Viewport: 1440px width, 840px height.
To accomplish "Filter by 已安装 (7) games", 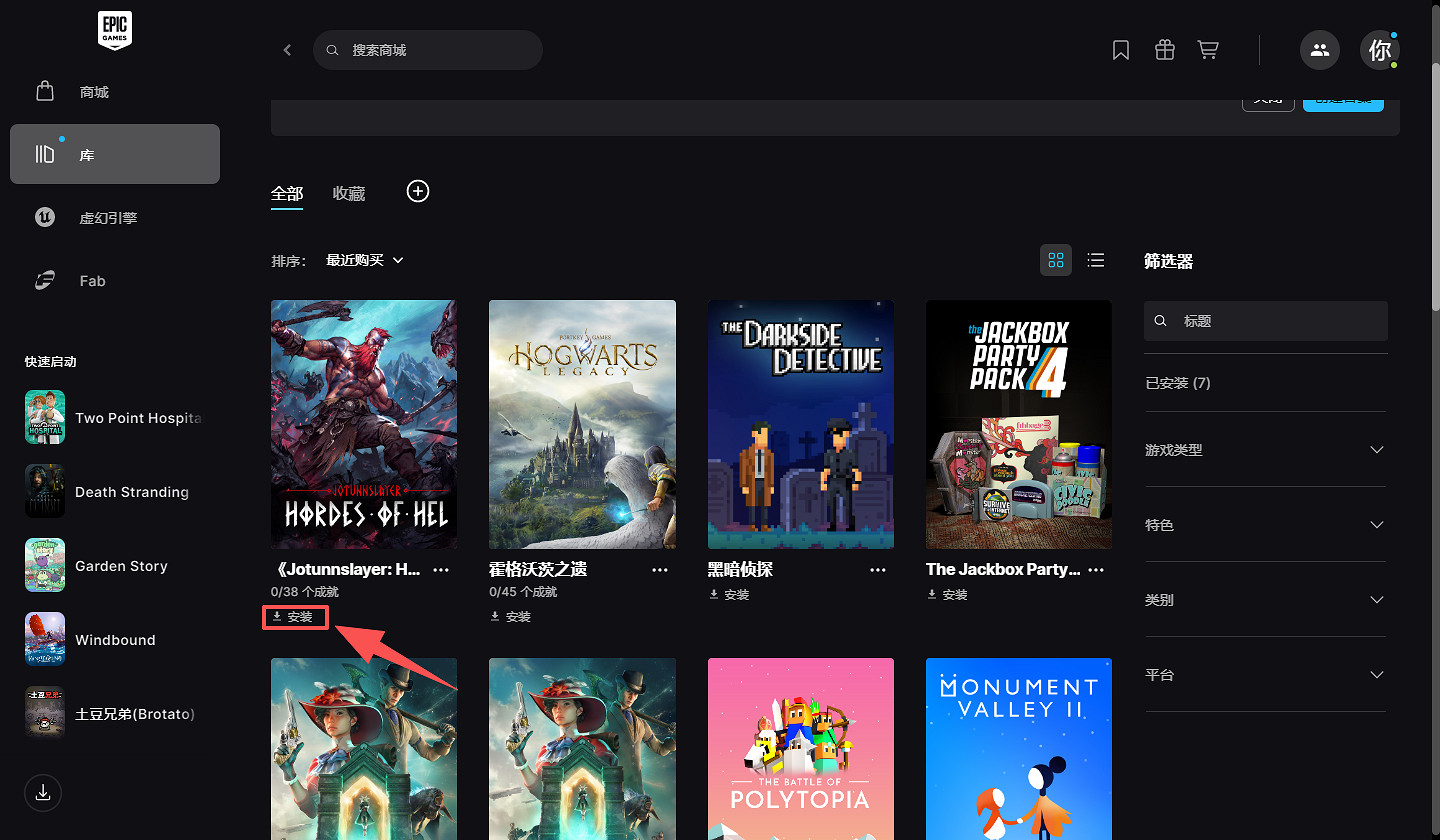I will click(1177, 383).
